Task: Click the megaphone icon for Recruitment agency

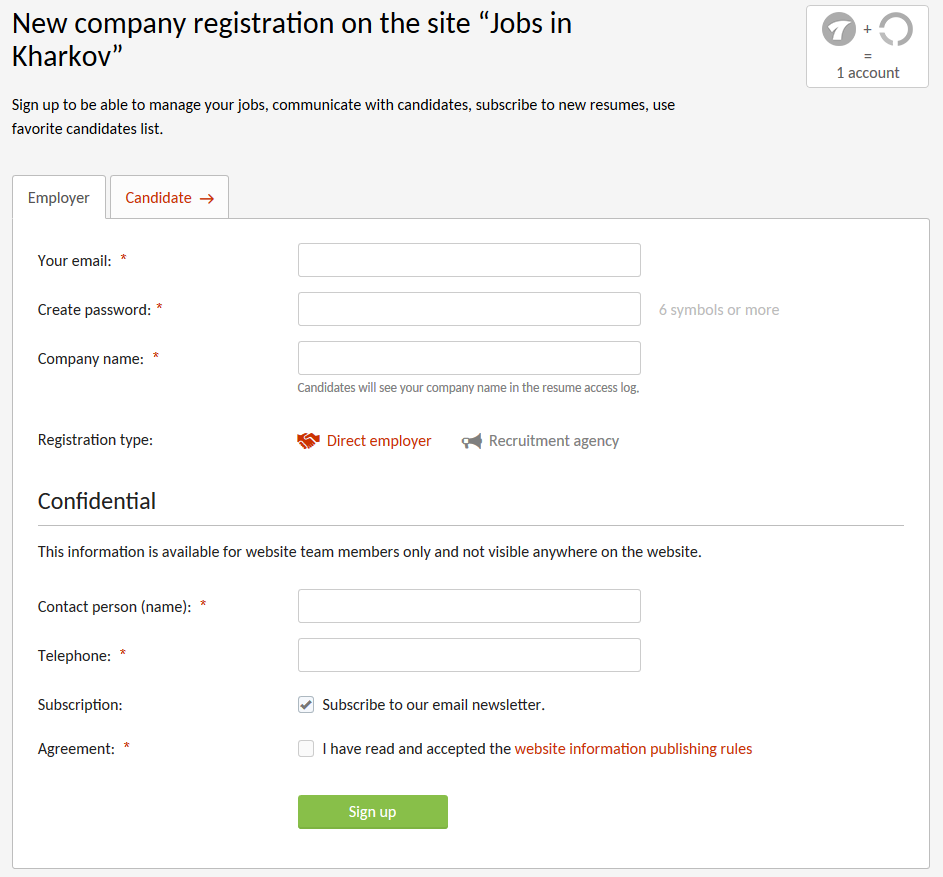Action: click(x=472, y=441)
